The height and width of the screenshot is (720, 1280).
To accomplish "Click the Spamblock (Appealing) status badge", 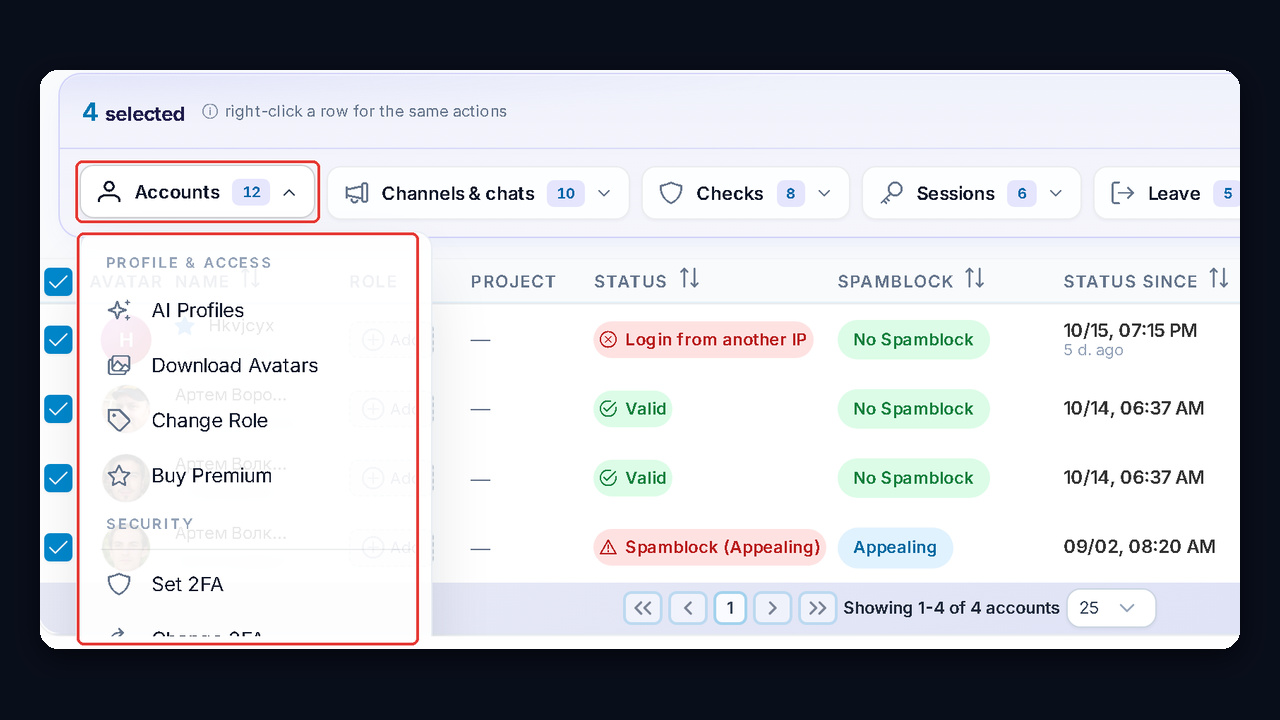I will coord(709,547).
